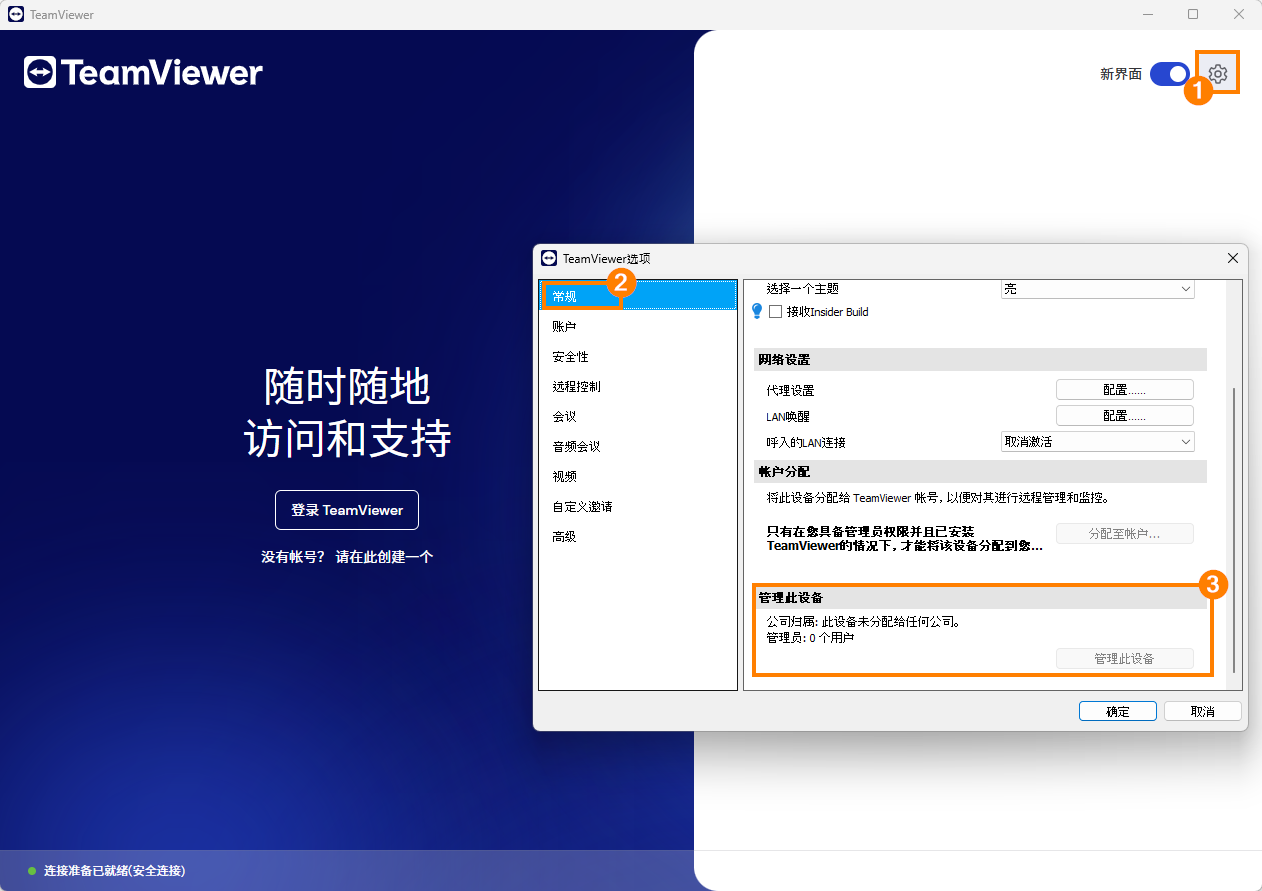Screen dimensions: 1262x891
Task: Confirm the options with 确定
Action: (x=1118, y=711)
